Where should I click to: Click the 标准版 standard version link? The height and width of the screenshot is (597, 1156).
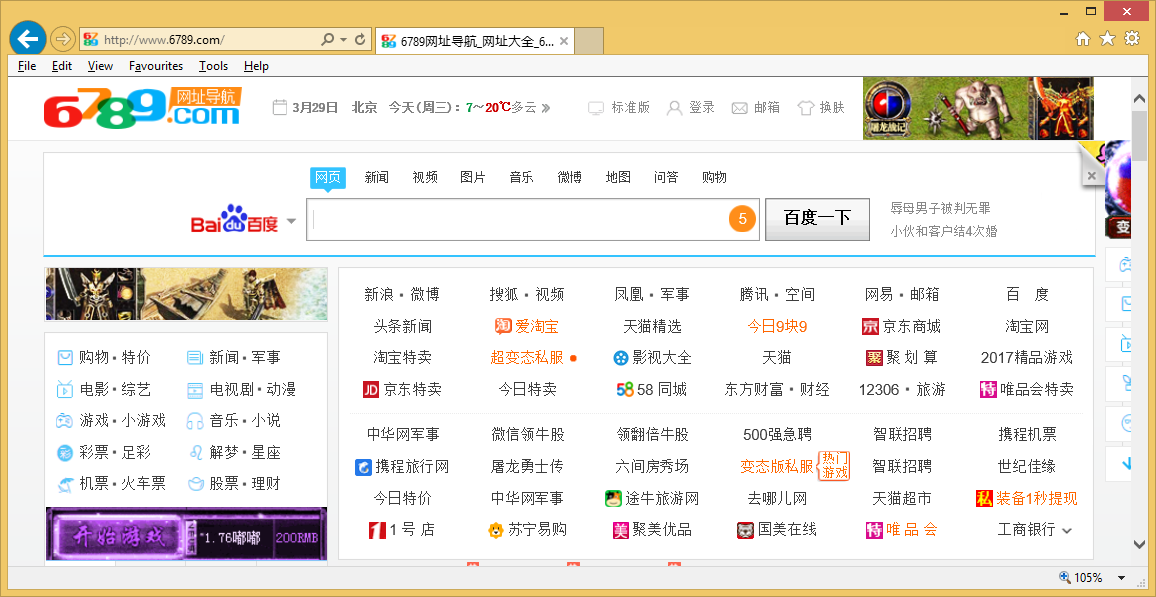[x=619, y=108]
